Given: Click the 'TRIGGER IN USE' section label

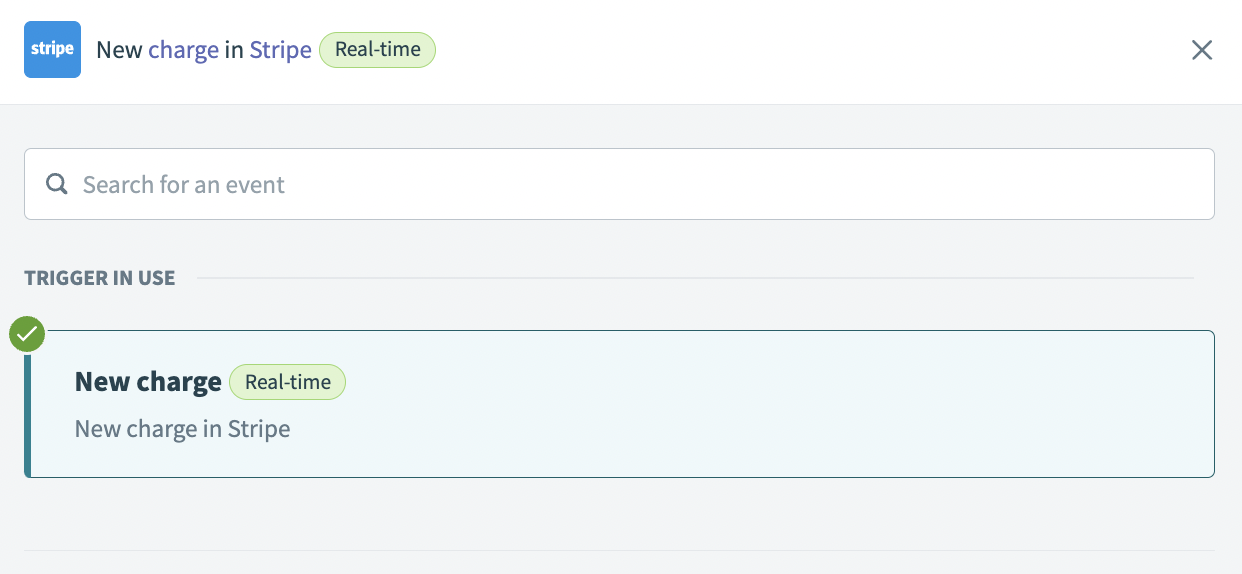Looking at the screenshot, I should 100,278.
